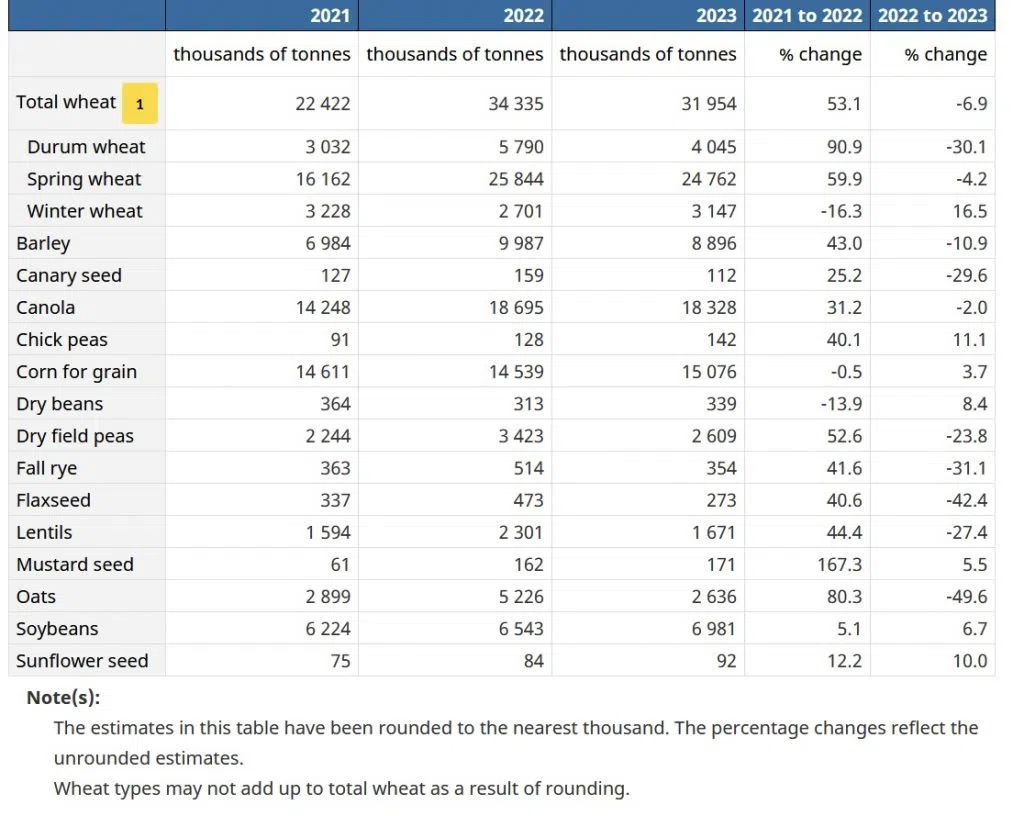Click the Sunflower seed row label
This screenshot has height=816, width=1024.
point(82,660)
